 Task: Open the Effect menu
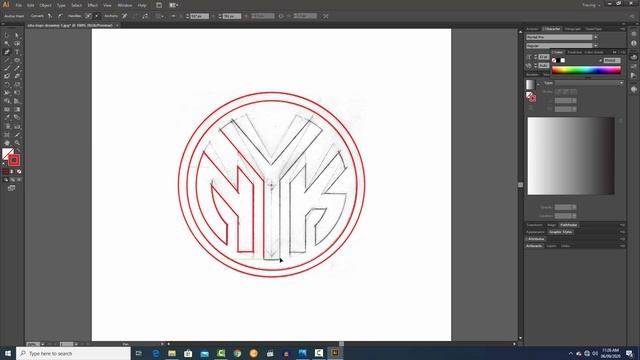(93, 5)
